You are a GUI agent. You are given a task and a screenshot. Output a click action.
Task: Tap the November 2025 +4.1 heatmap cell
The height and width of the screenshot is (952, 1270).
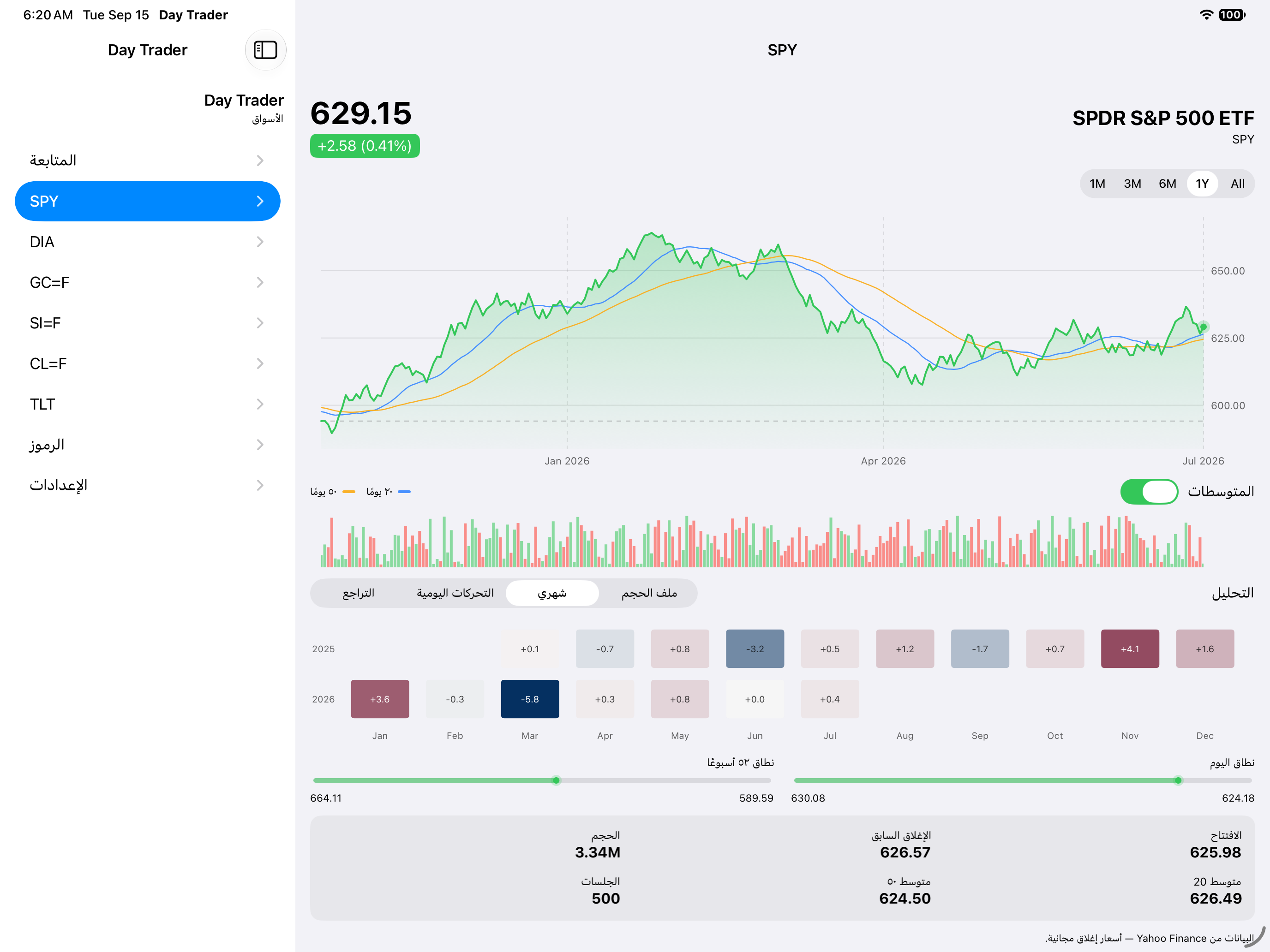[1129, 649]
